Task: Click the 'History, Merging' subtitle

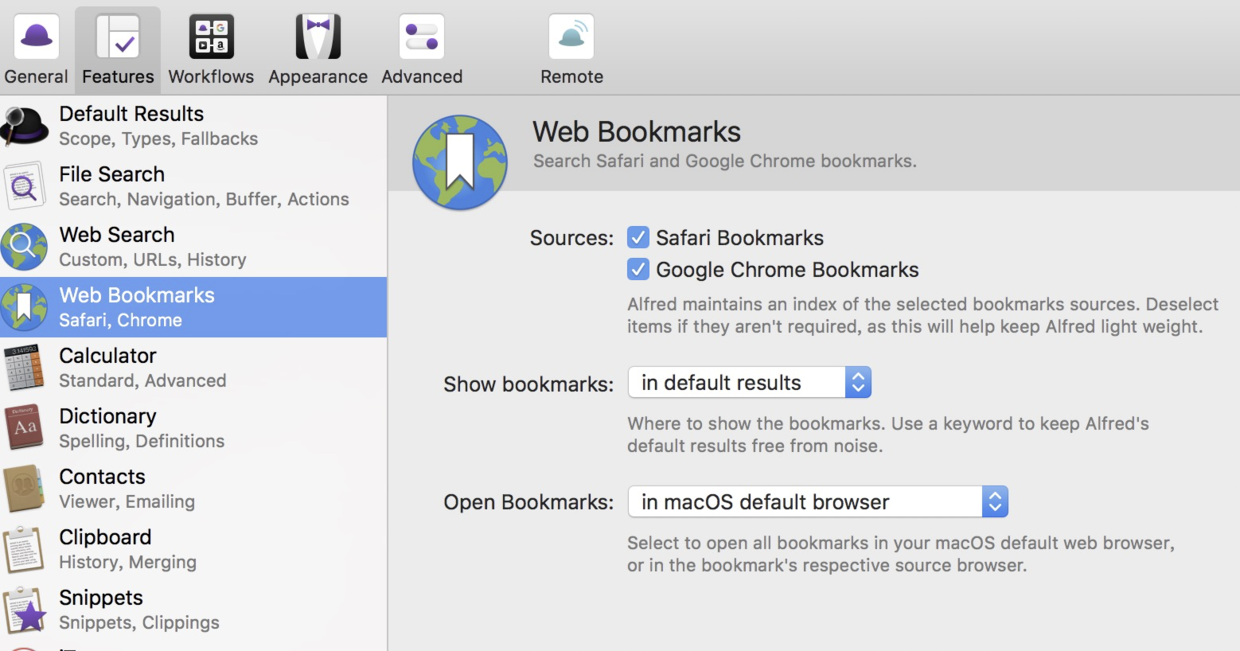Action: [x=127, y=562]
